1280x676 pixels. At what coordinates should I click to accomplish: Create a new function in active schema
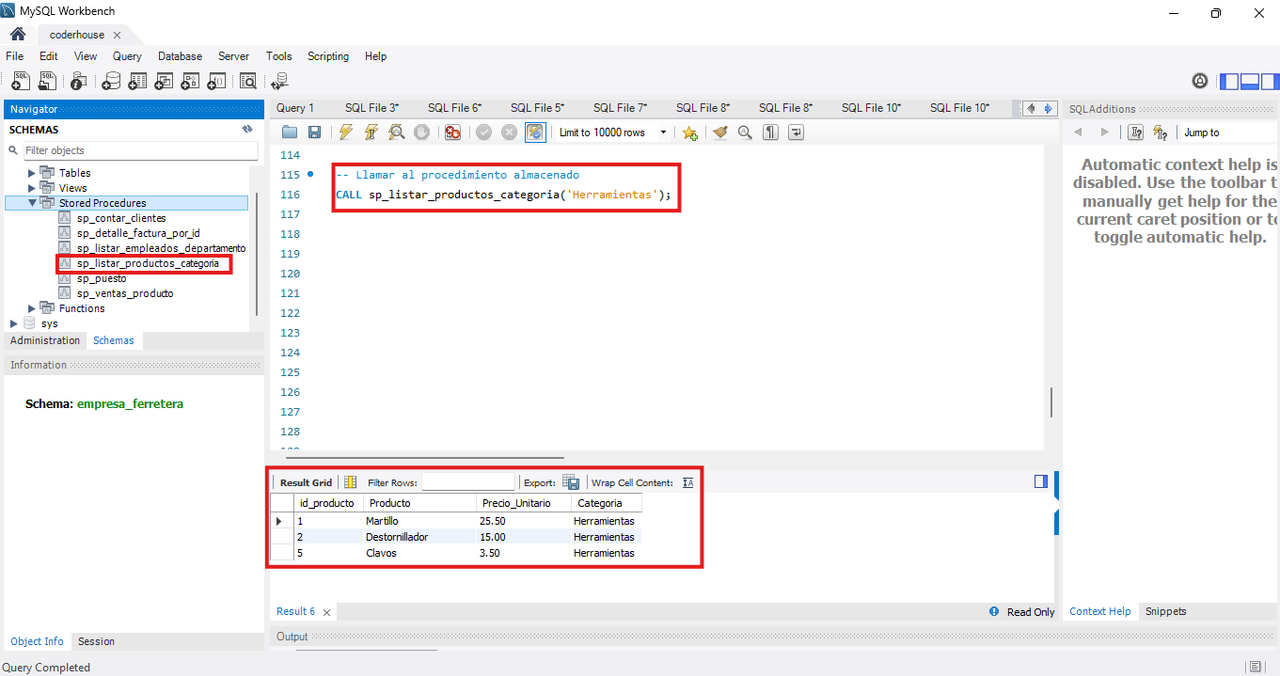click(x=218, y=81)
